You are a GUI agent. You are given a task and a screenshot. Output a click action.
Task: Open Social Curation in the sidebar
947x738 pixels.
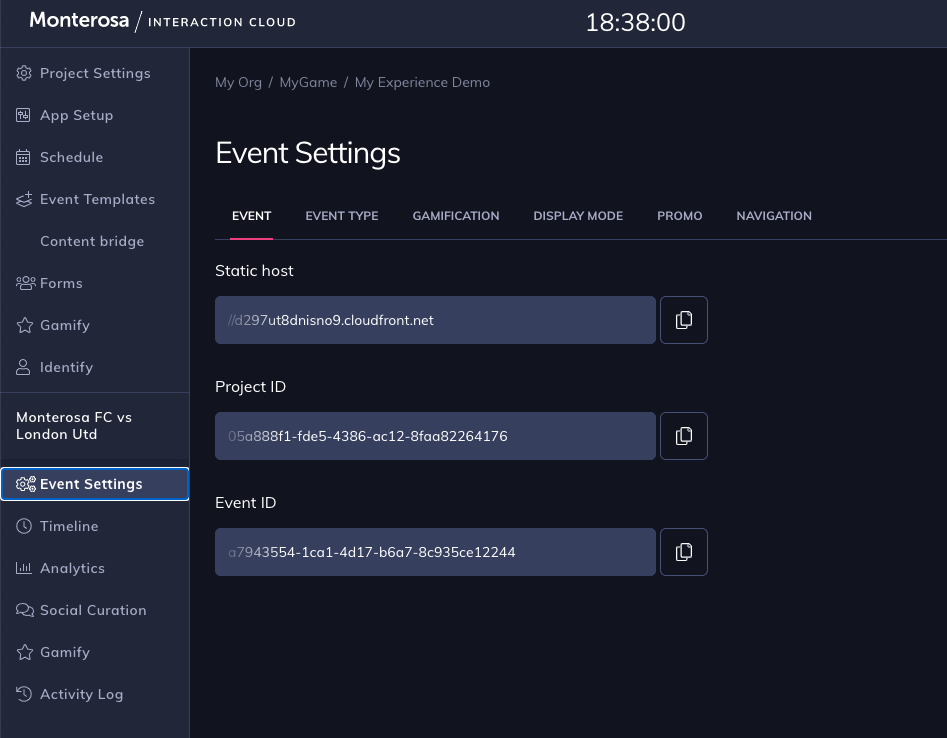click(x=94, y=610)
